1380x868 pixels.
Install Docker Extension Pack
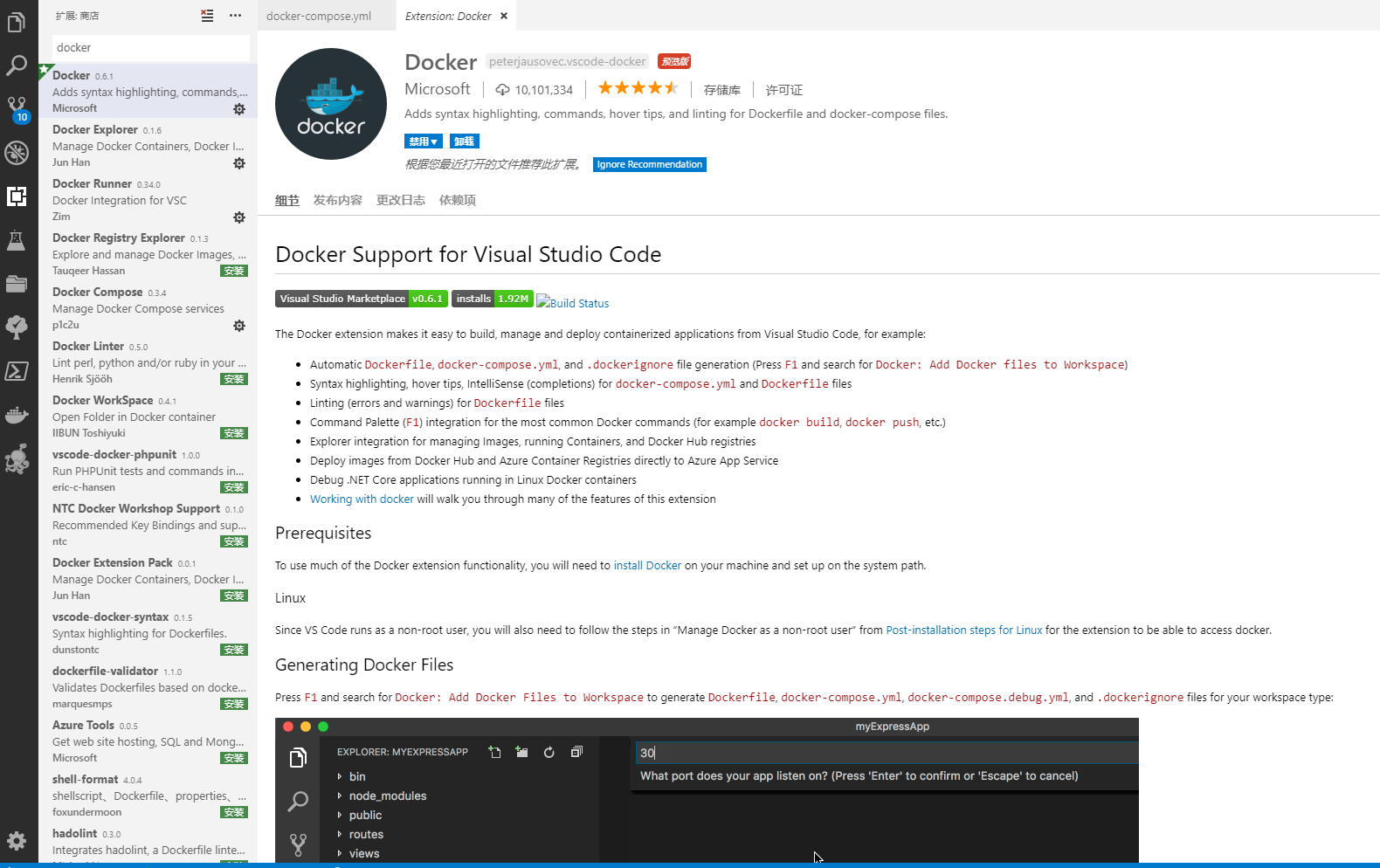pos(234,596)
